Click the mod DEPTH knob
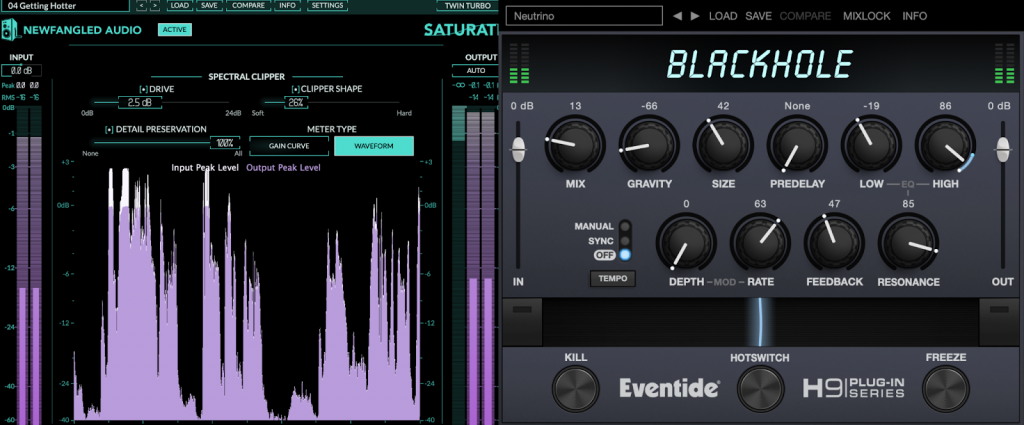Image resolution: width=1024 pixels, height=425 pixels. coord(686,243)
